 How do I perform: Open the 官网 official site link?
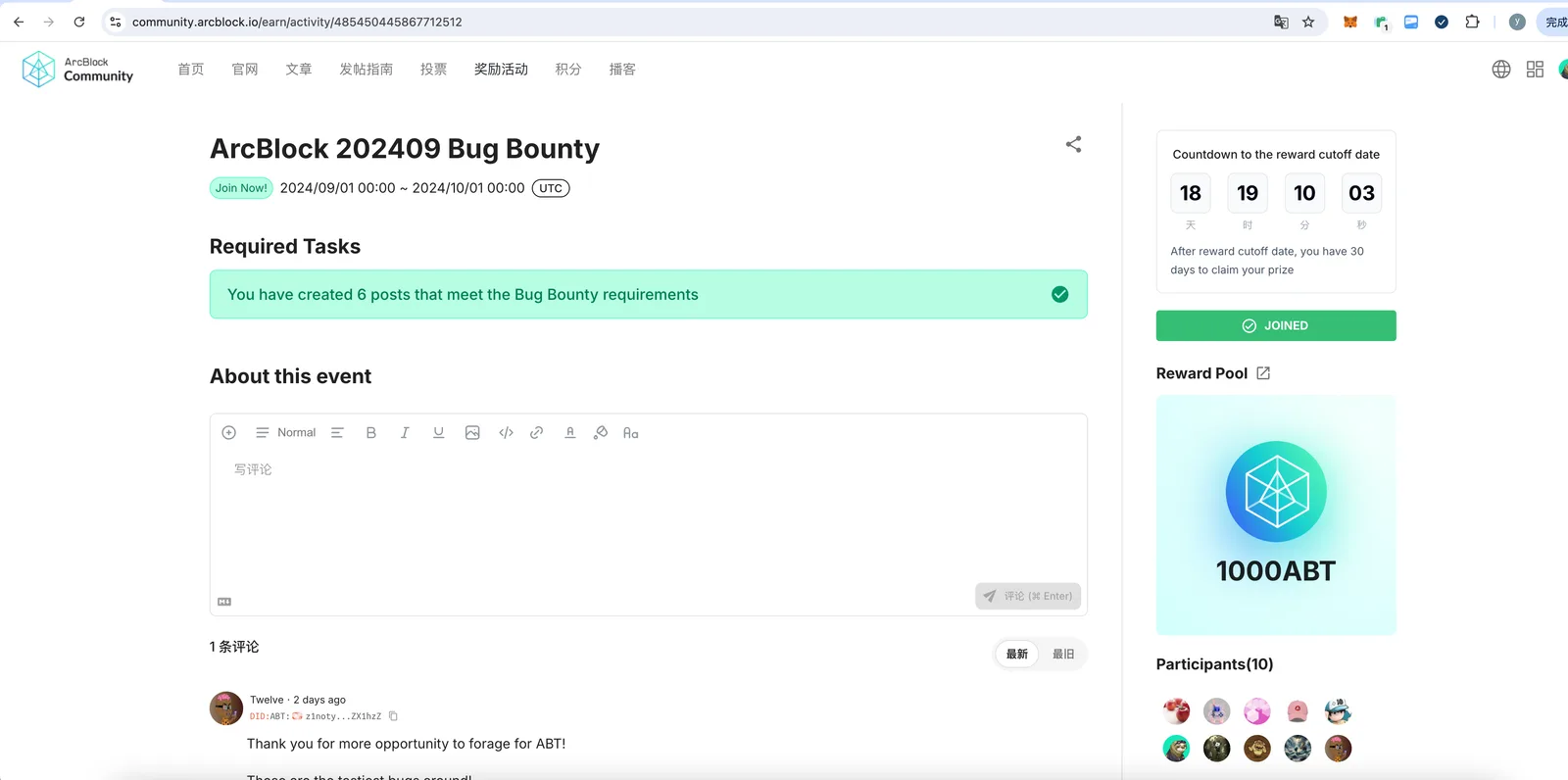pyautogui.click(x=245, y=70)
